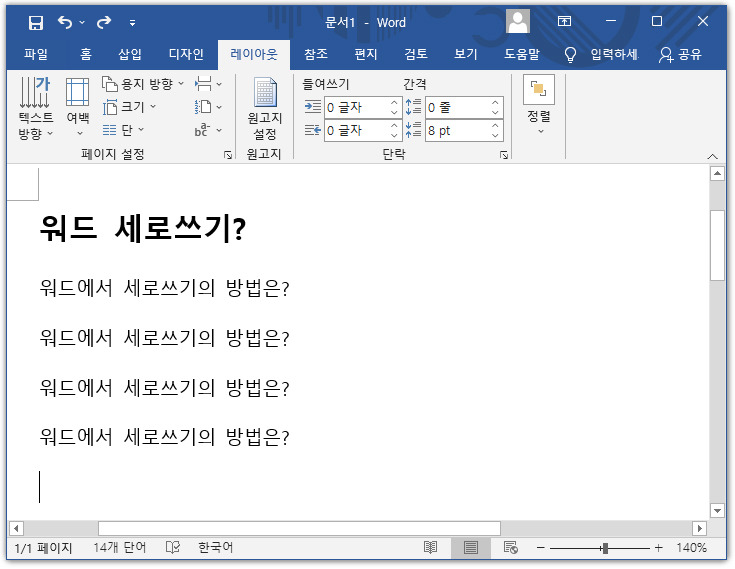This screenshot has width=735, height=569.
Task: Open the 단 columns dropdown
Action: [124, 130]
